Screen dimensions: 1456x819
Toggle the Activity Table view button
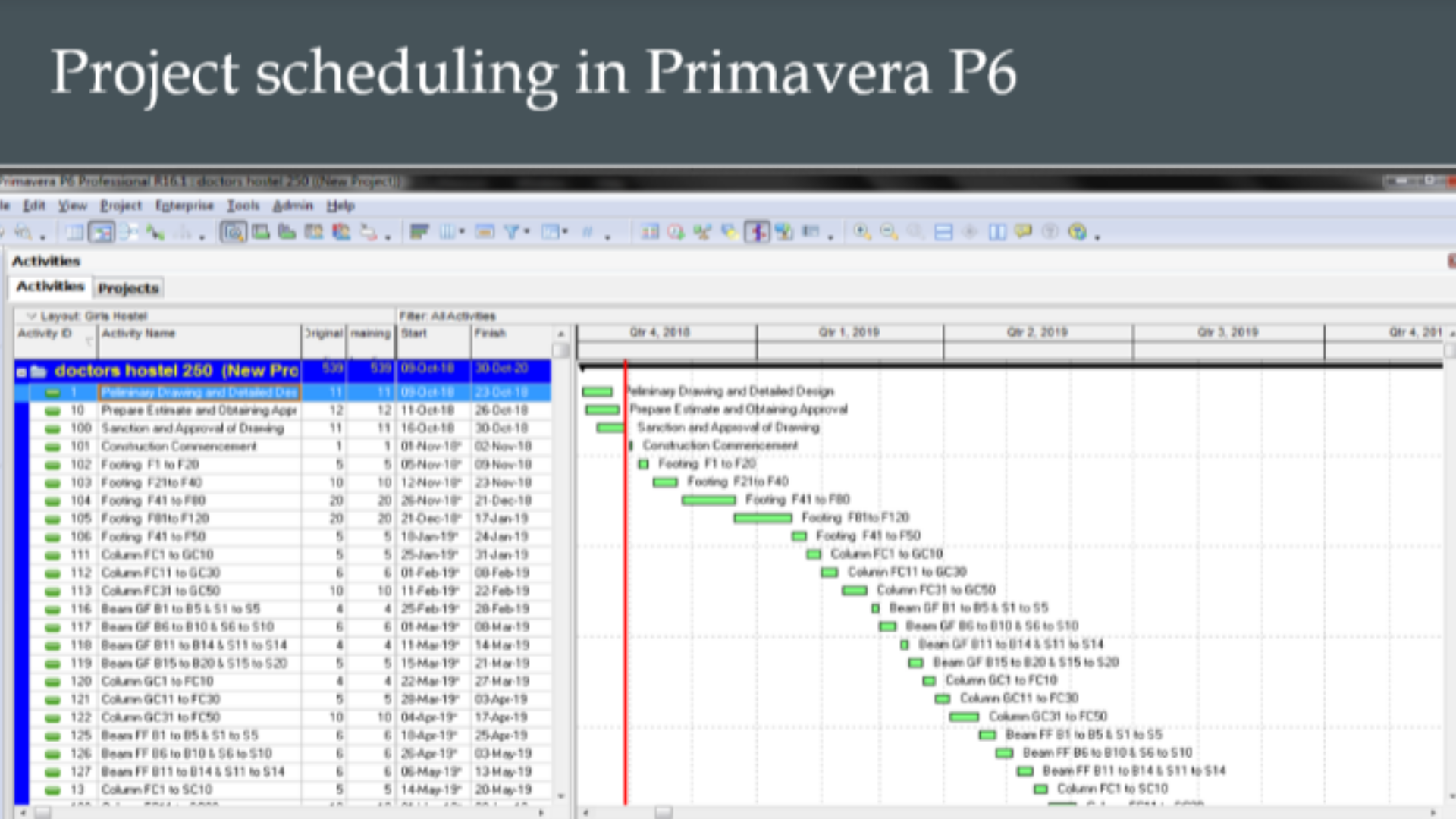pyautogui.click(x=74, y=232)
